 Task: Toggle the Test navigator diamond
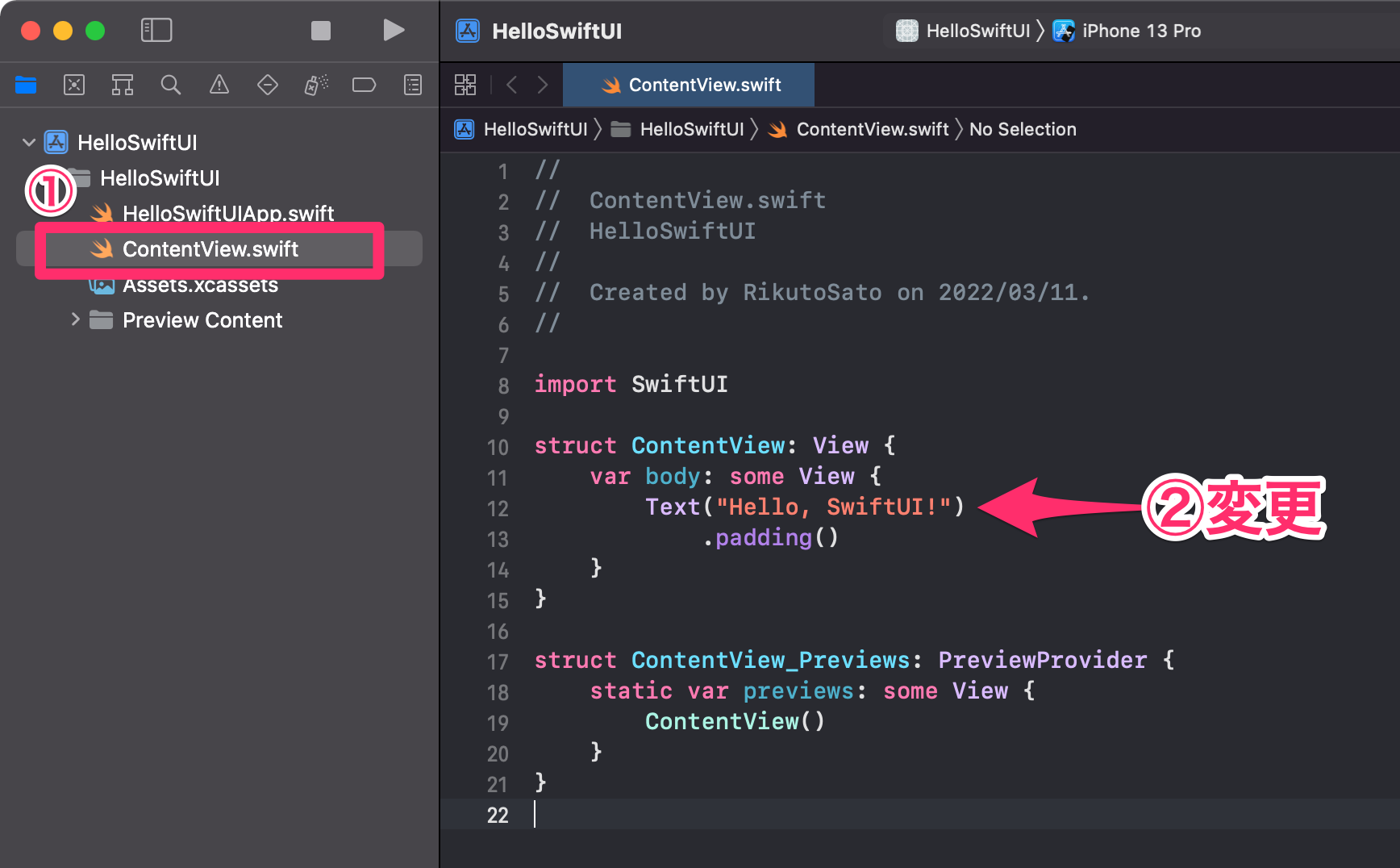point(267,85)
